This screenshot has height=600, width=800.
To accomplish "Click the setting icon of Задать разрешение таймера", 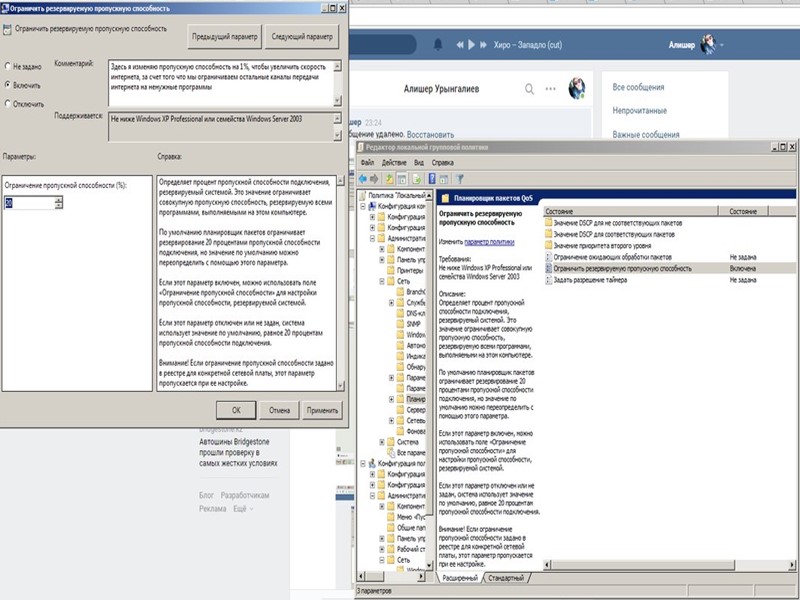I will 548,280.
